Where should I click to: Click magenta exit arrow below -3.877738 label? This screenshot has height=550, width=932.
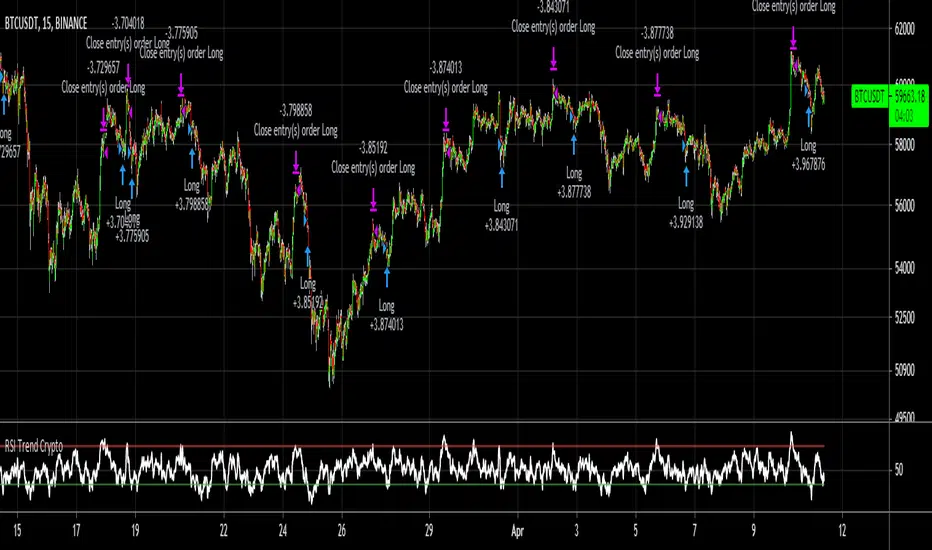coord(657,85)
